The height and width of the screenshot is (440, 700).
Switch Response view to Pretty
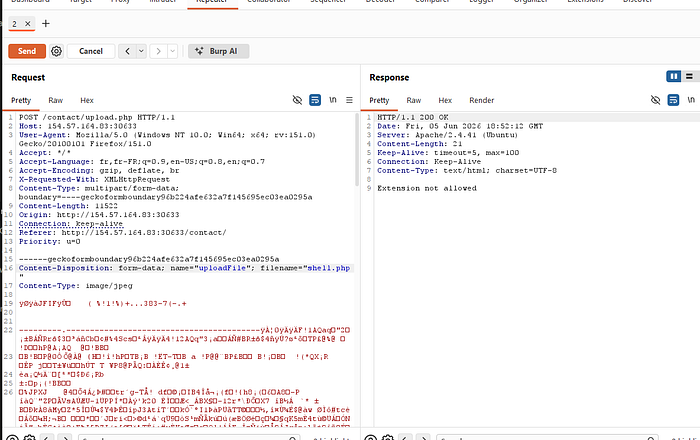[379, 100]
